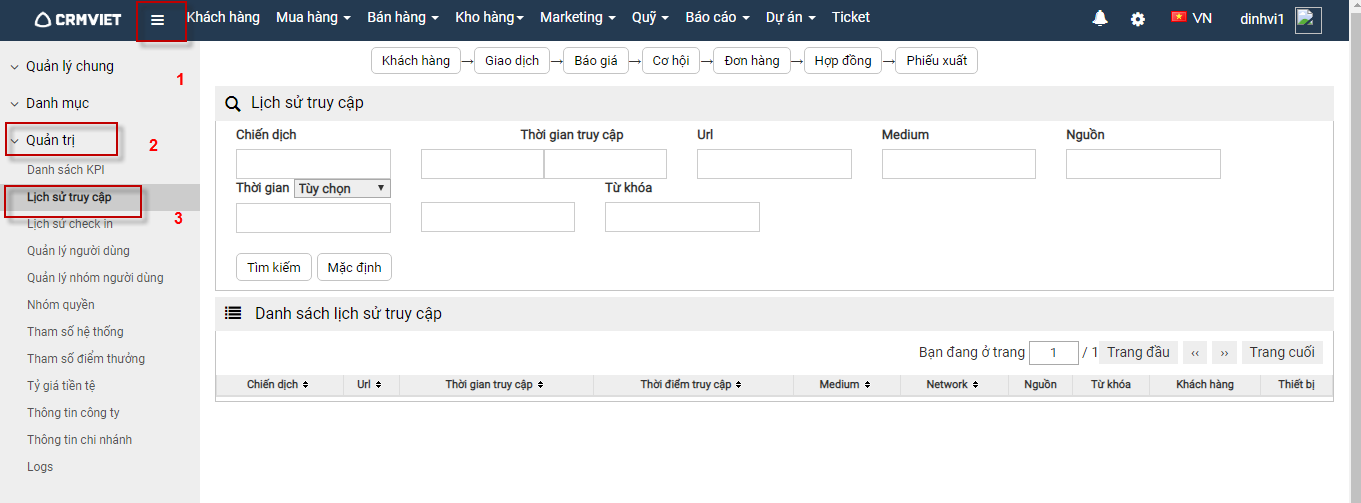Image resolution: width=1361 pixels, height=503 pixels.
Task: Open Quản lý người dùng in sidebar
Action: (x=78, y=251)
